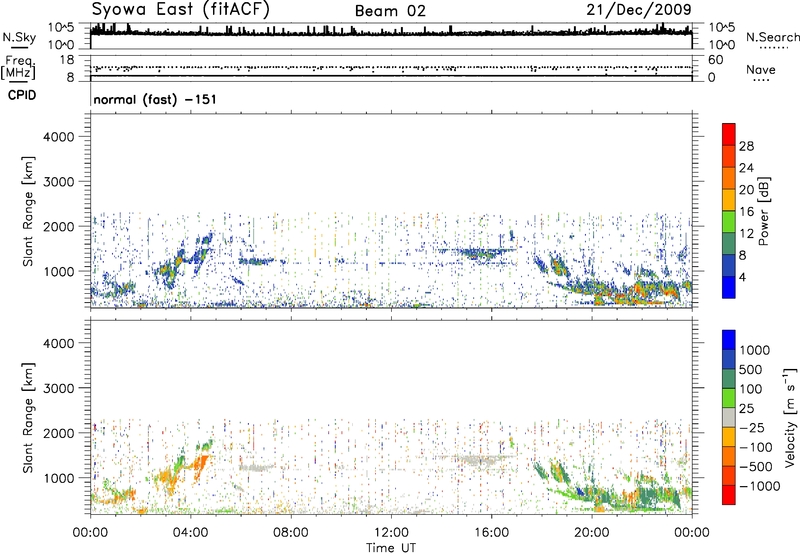This screenshot has width=800, height=554.
Task: Click the '12:00' time axis label
Action: tap(391, 533)
